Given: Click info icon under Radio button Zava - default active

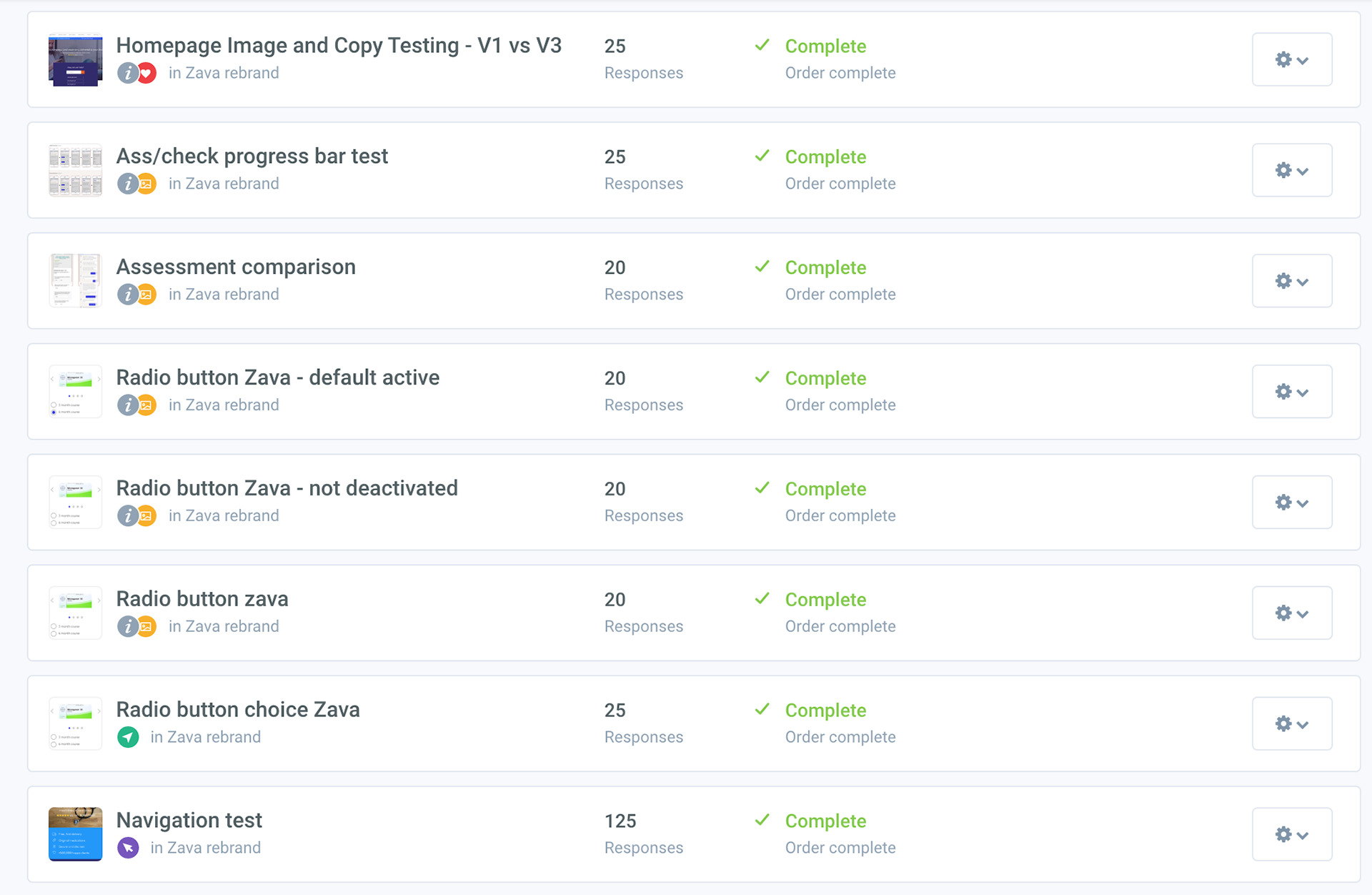Looking at the screenshot, I should 127,405.
